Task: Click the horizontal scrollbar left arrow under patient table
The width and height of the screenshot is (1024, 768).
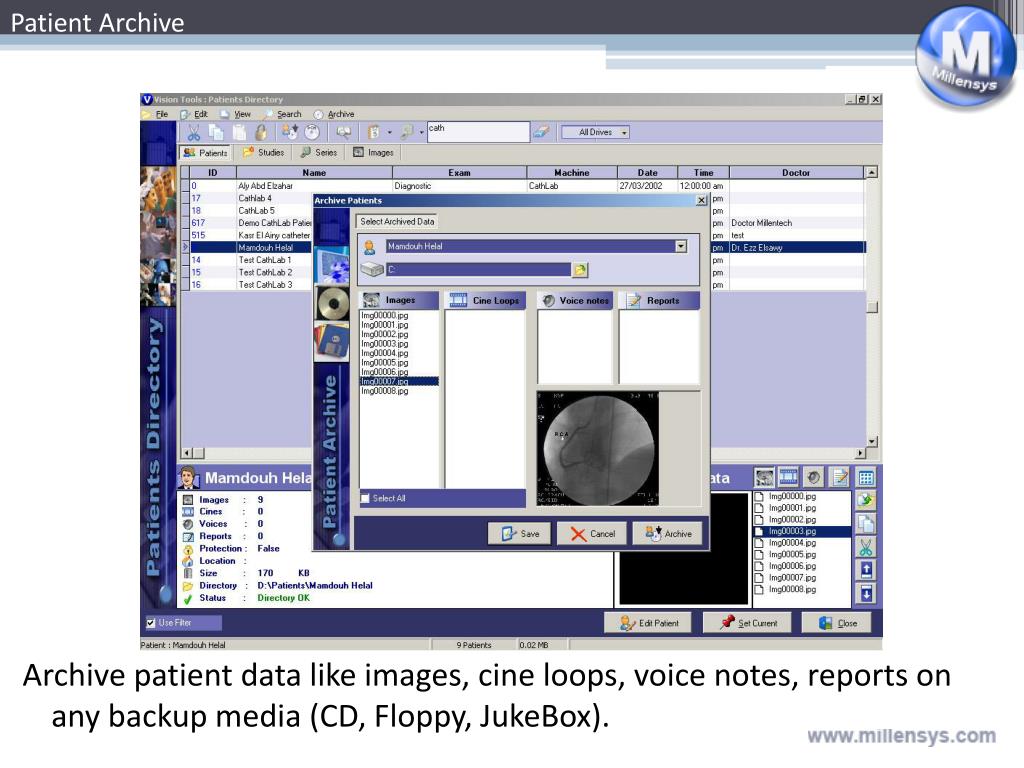Action: (x=187, y=453)
